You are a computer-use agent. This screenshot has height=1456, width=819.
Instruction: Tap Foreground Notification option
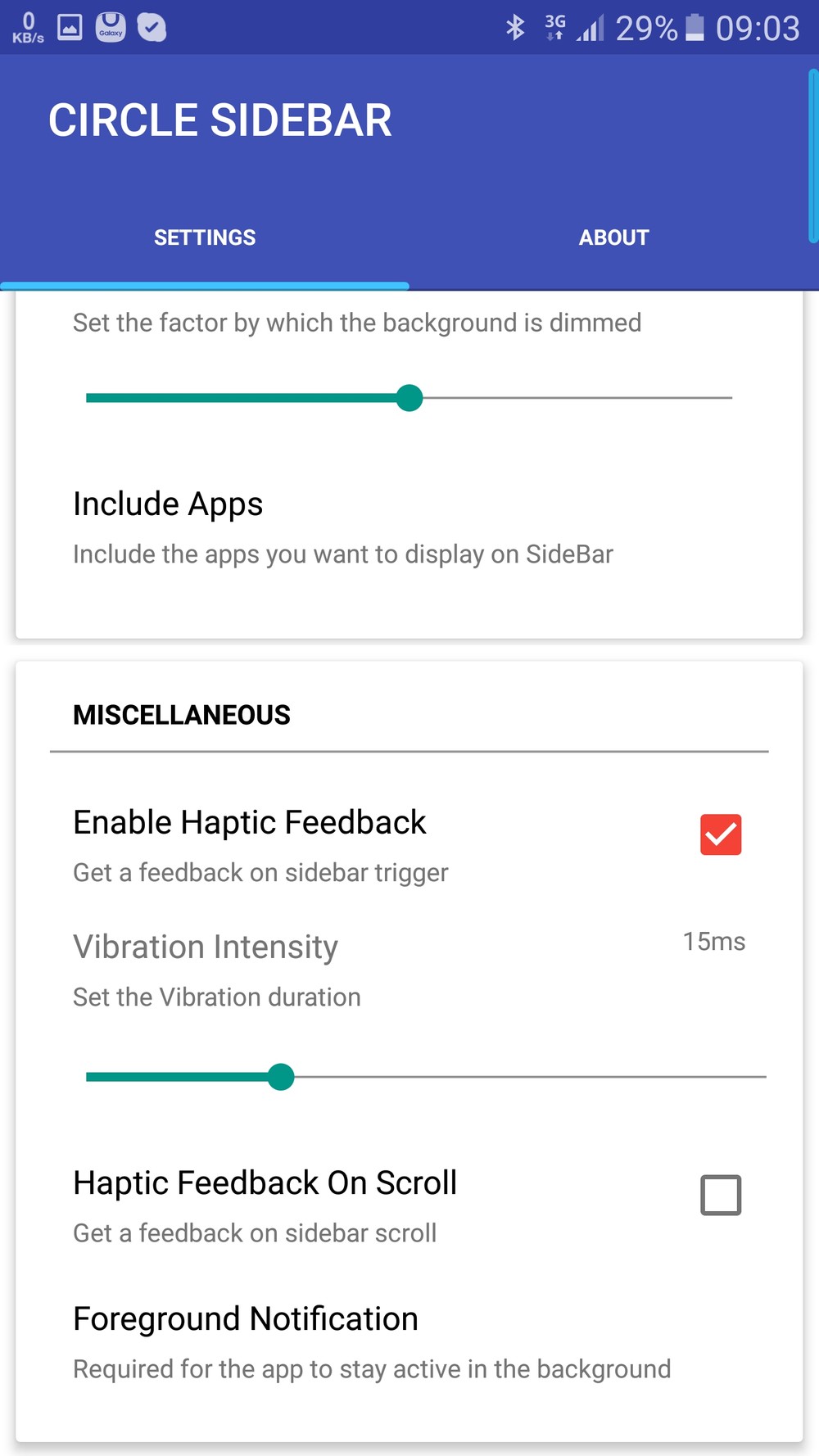coord(371,1342)
